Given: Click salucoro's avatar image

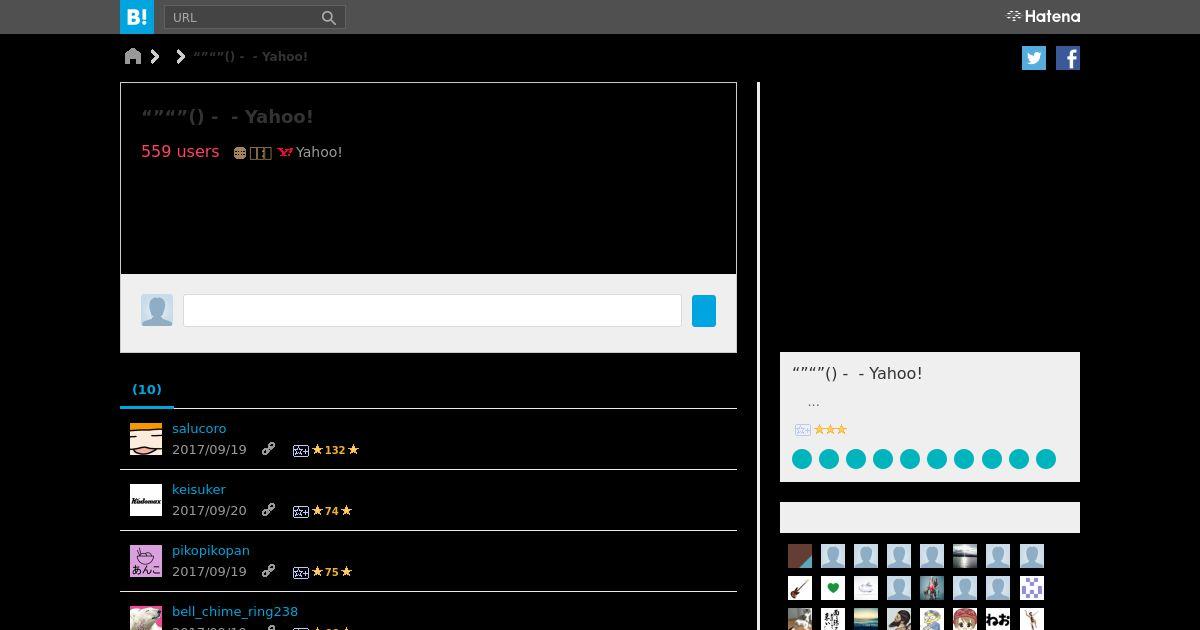Looking at the screenshot, I should [x=146, y=439].
